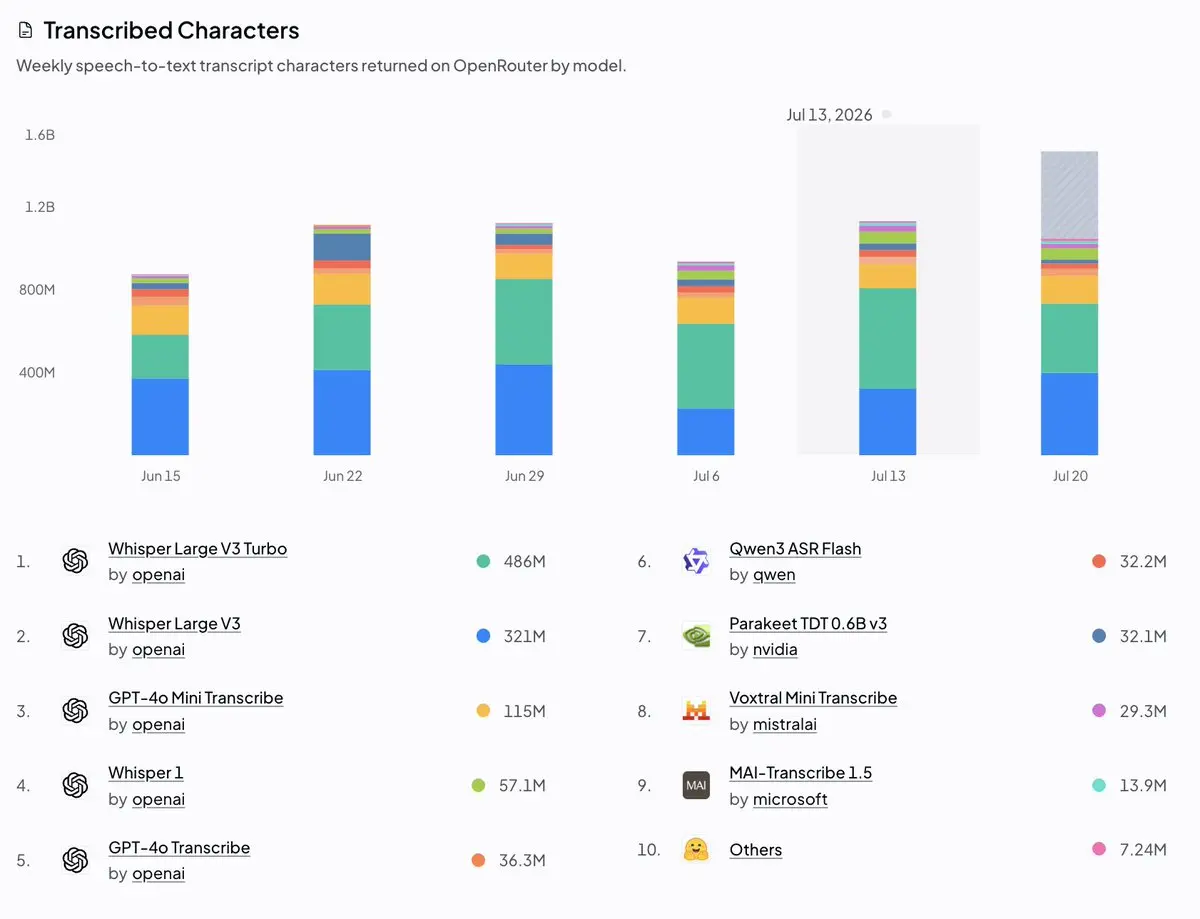Click the Jul 13 axis label
The image size is (1200, 919).
pyautogui.click(x=888, y=476)
